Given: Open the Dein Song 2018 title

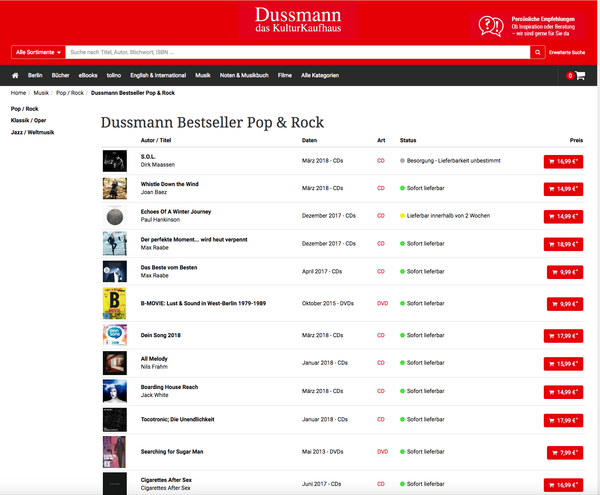Looking at the screenshot, I should point(160,335).
